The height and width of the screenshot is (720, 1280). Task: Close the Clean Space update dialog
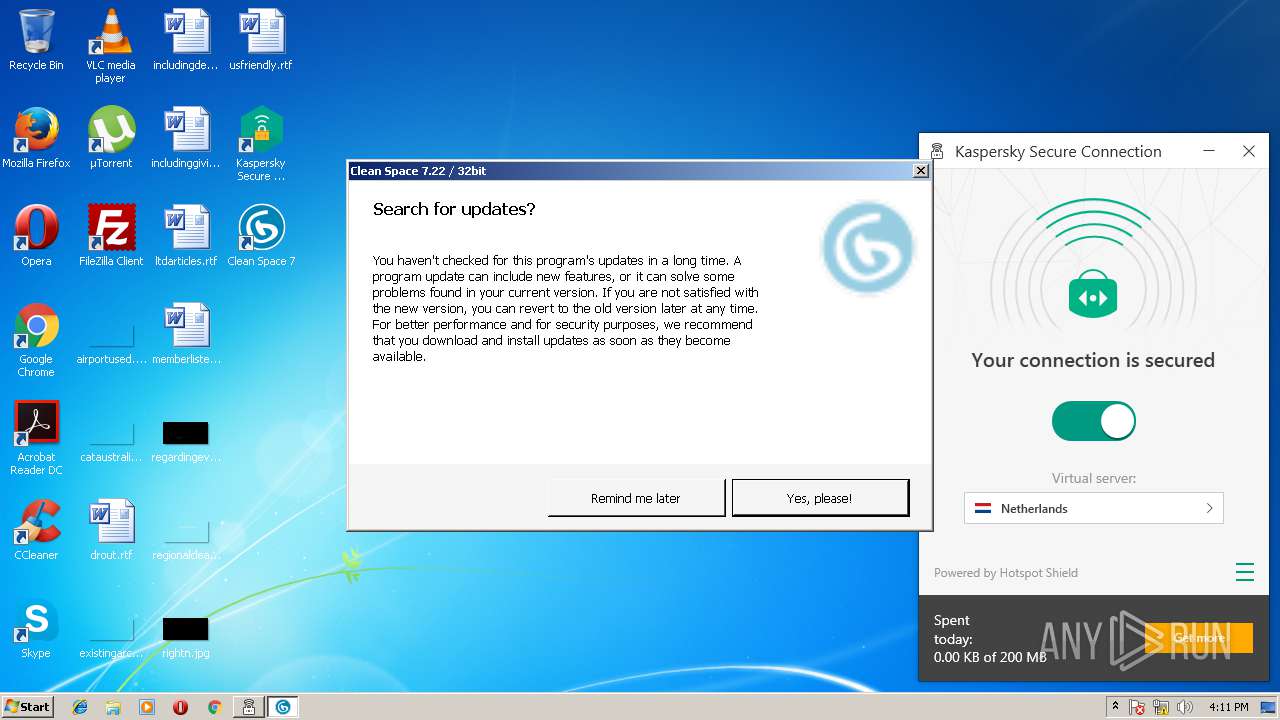(921, 171)
